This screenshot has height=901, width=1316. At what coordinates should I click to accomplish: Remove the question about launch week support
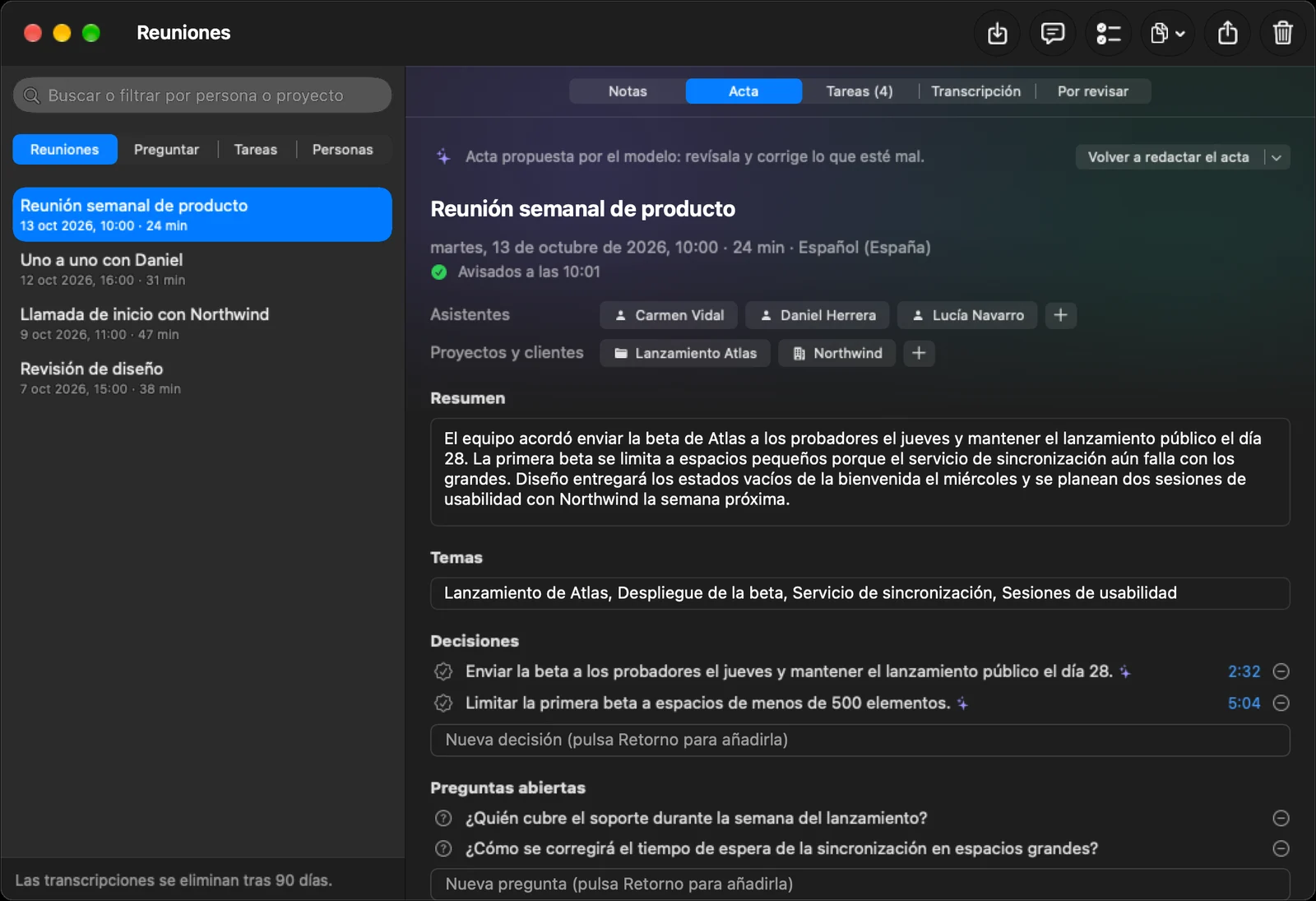(x=1281, y=818)
